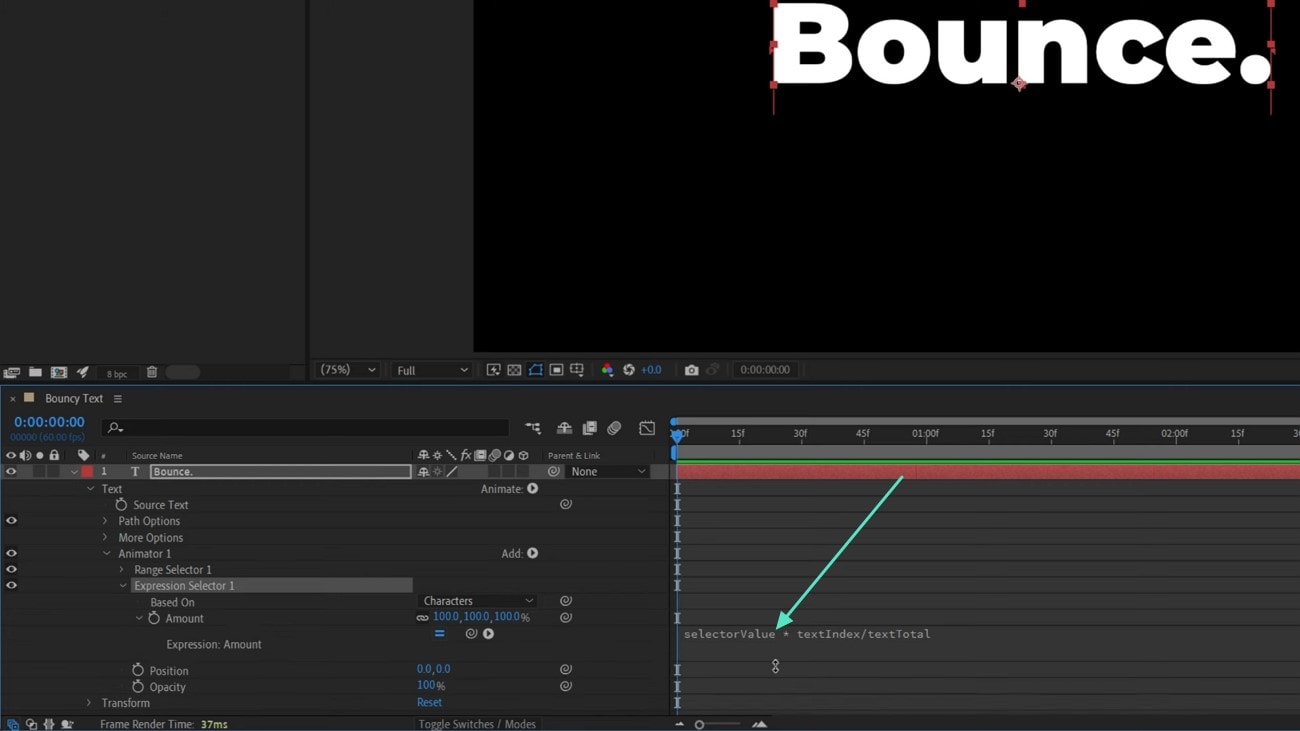Open Show Channel color management icon
This screenshot has width=1300, height=731.
click(x=607, y=370)
